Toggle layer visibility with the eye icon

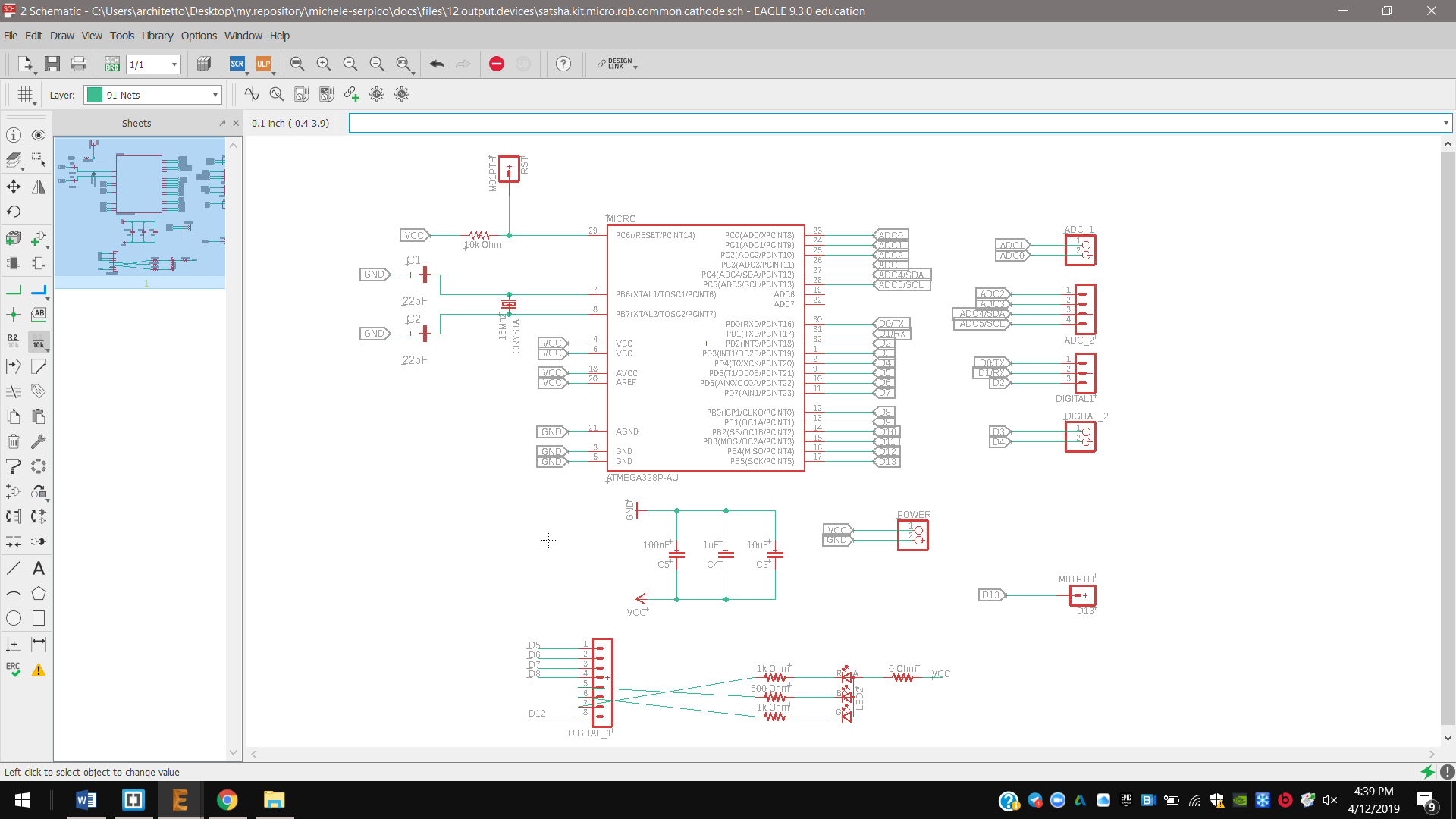pyautogui.click(x=39, y=135)
